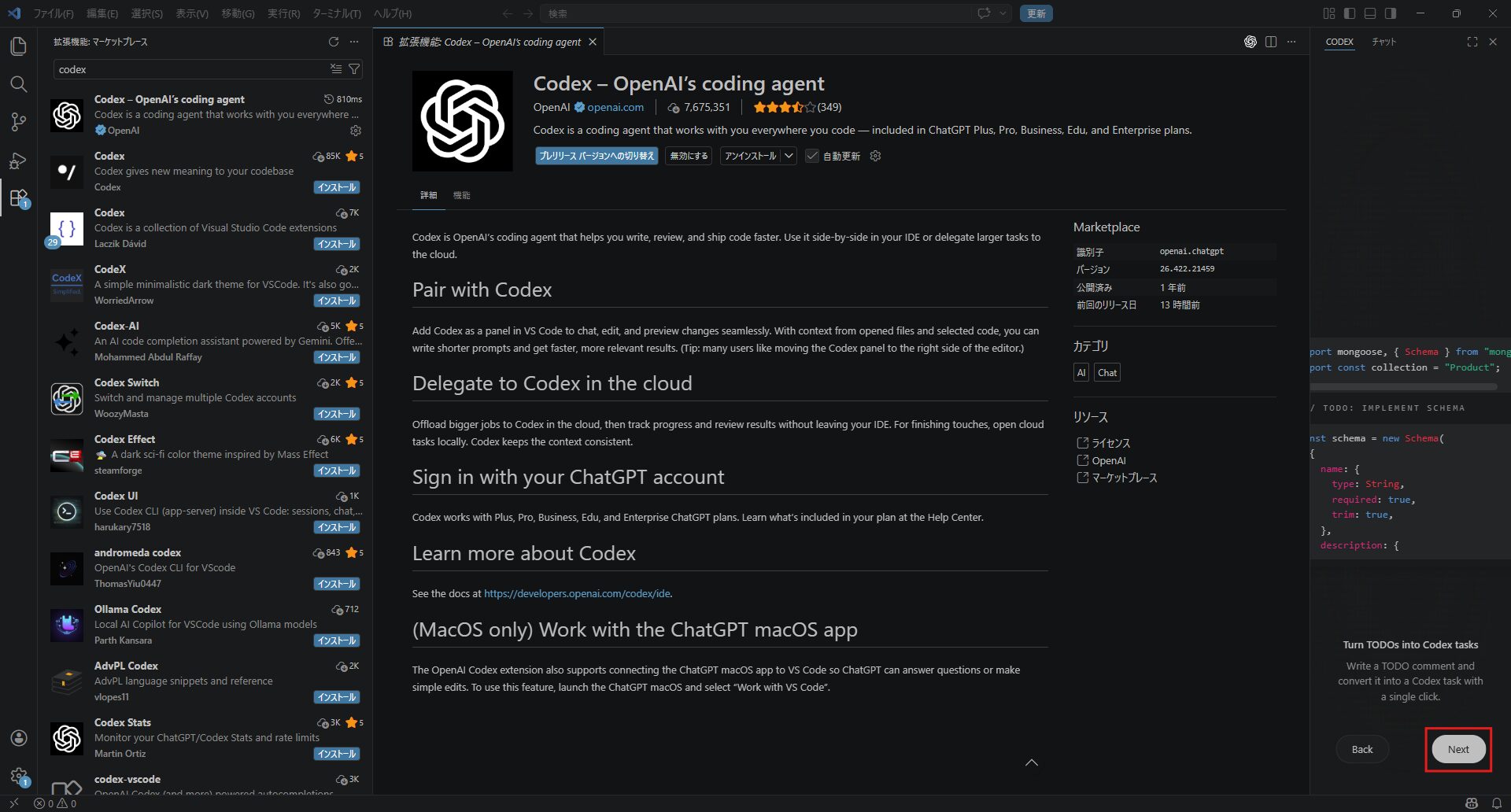The width and height of the screenshot is (1511, 812).
Task: Refresh the extensions marketplace list
Action: click(334, 42)
